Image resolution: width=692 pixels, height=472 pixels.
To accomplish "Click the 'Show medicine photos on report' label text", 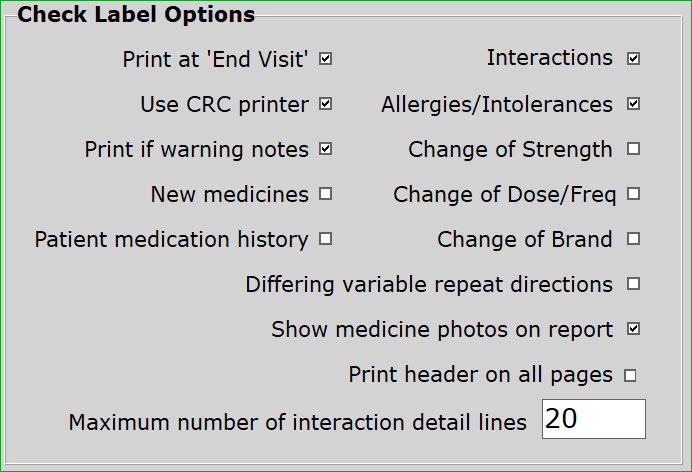I will tap(442, 329).
